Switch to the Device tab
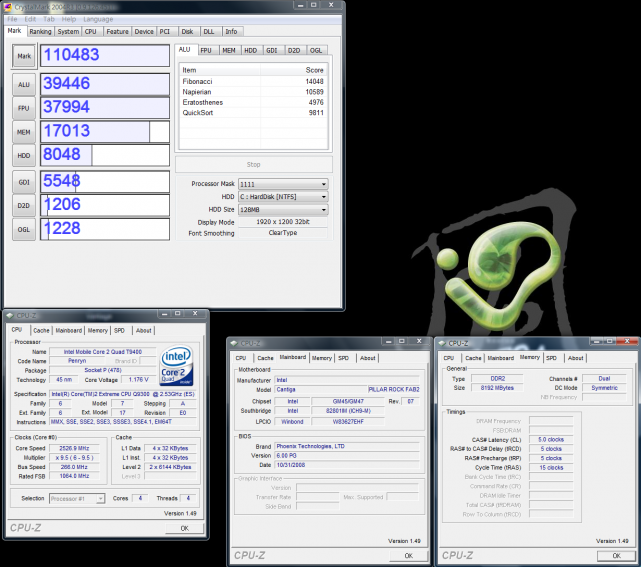 coord(144,31)
